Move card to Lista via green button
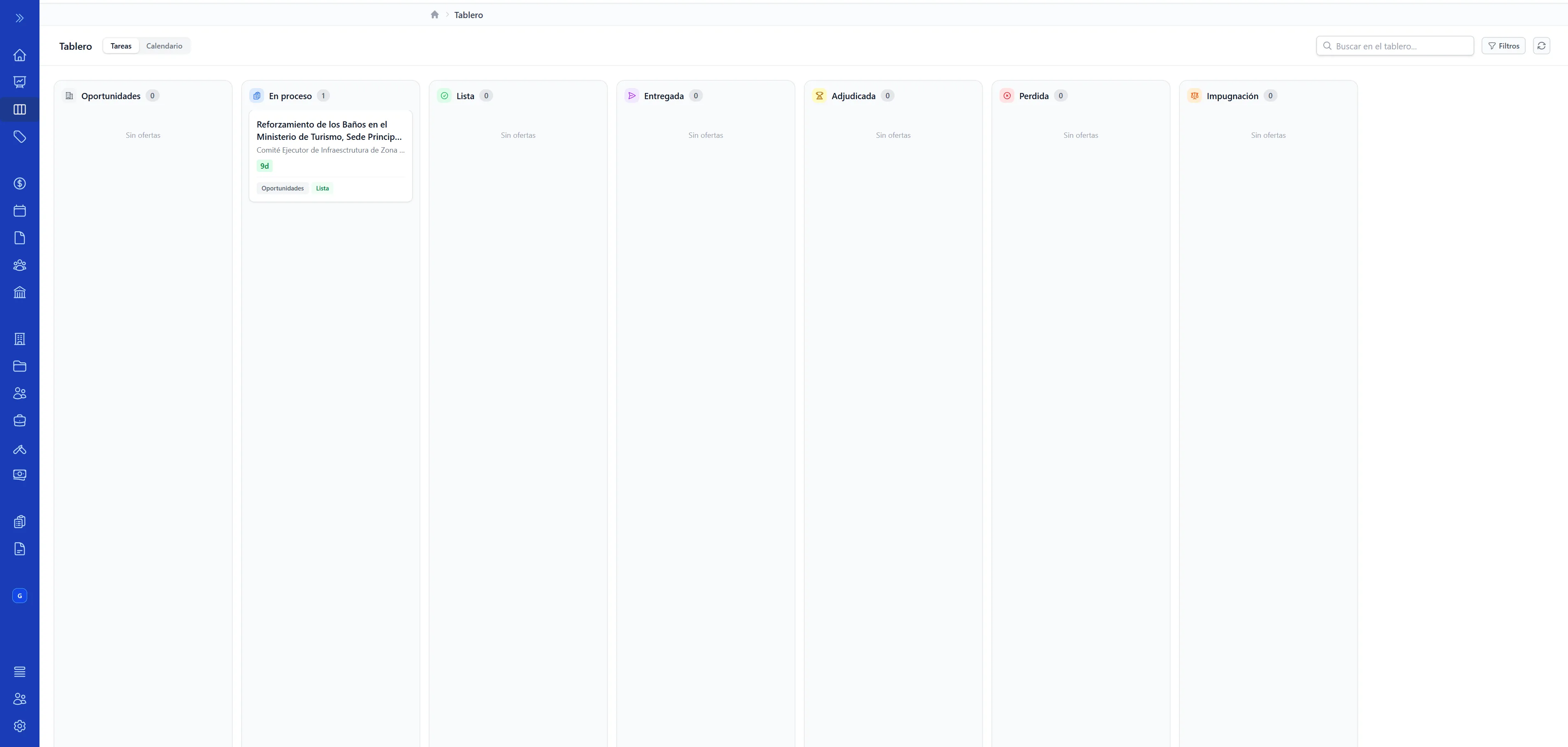The width and height of the screenshot is (1568, 747). point(322,188)
